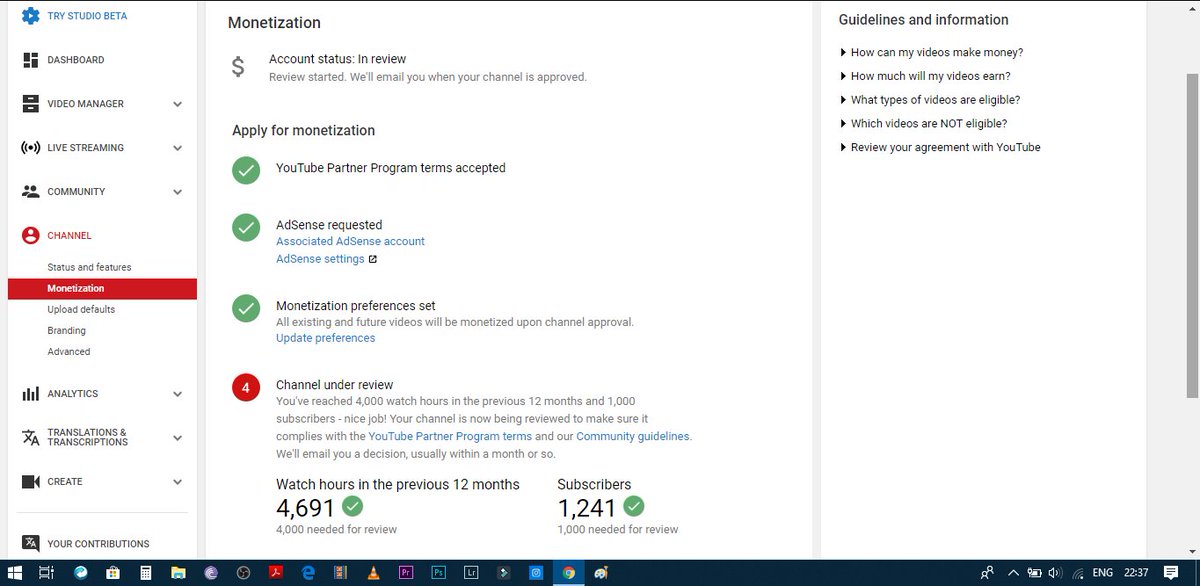Click the checkmark next to 4,691 watch hours
This screenshot has height=586, width=1200.
coord(352,506)
